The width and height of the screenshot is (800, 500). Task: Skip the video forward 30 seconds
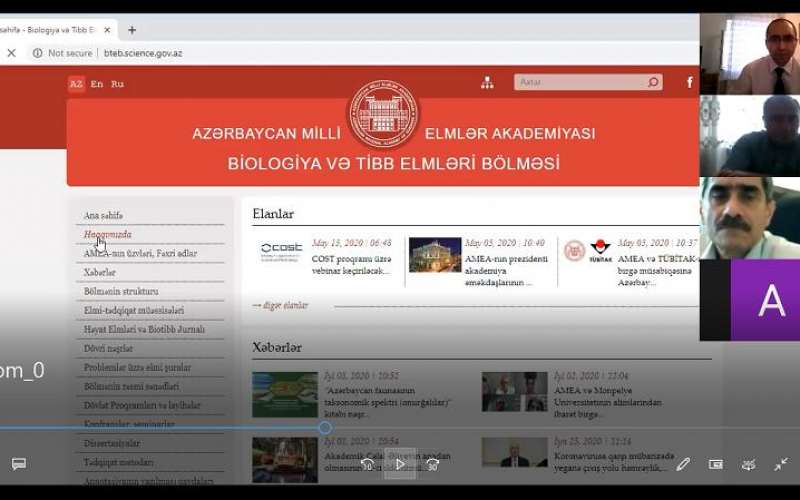tap(432, 464)
